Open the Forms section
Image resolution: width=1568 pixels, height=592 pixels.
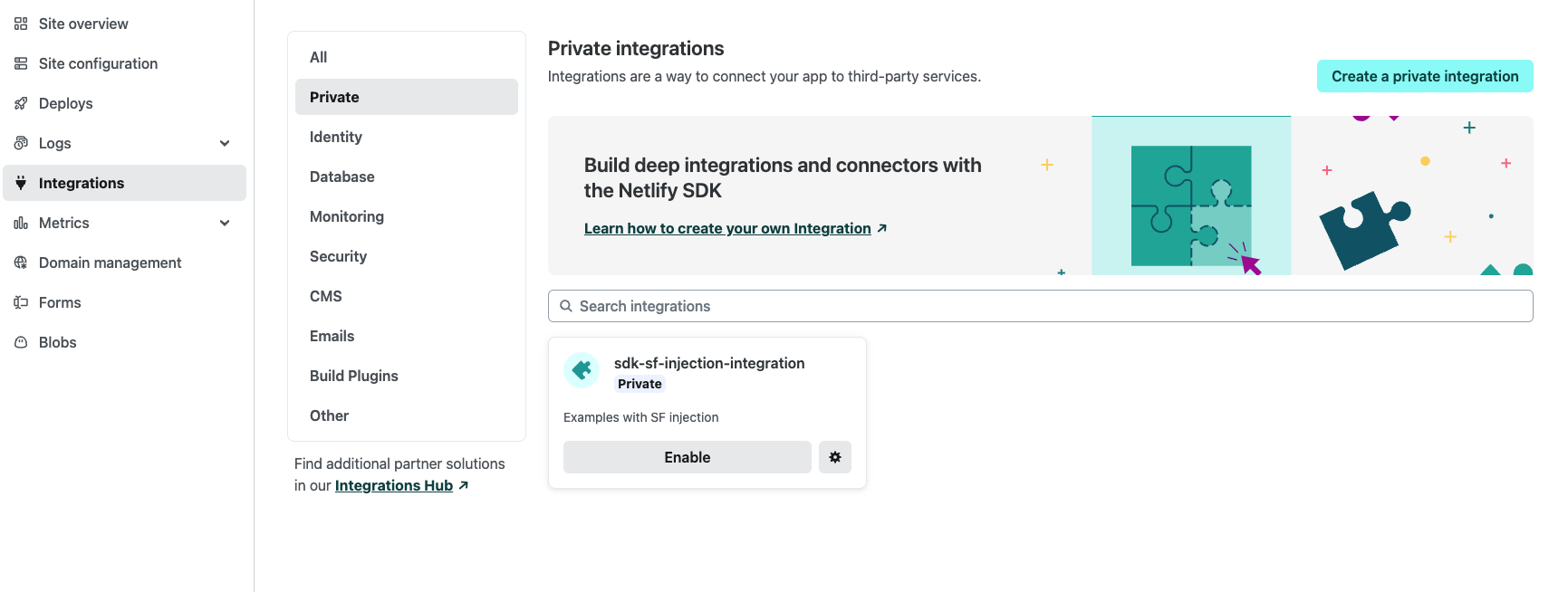[125, 302]
